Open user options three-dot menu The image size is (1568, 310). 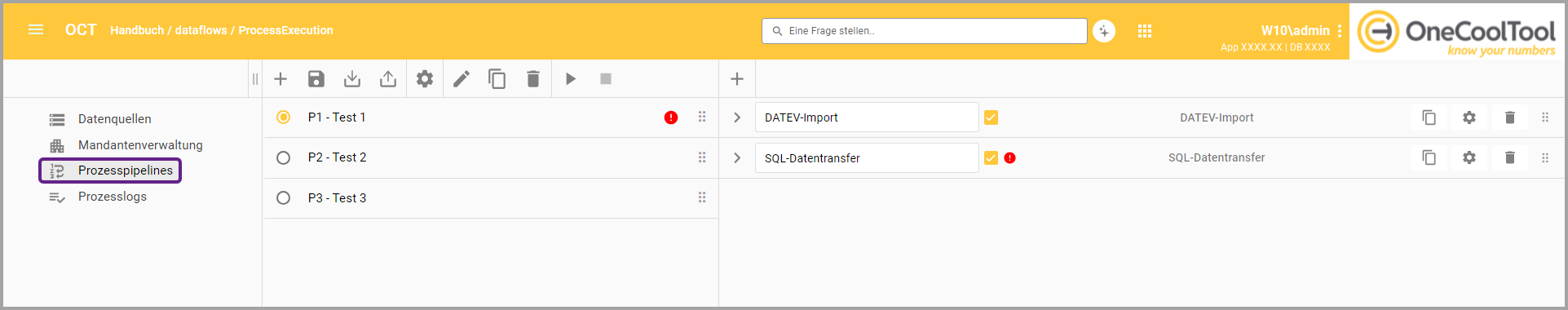(x=1340, y=31)
